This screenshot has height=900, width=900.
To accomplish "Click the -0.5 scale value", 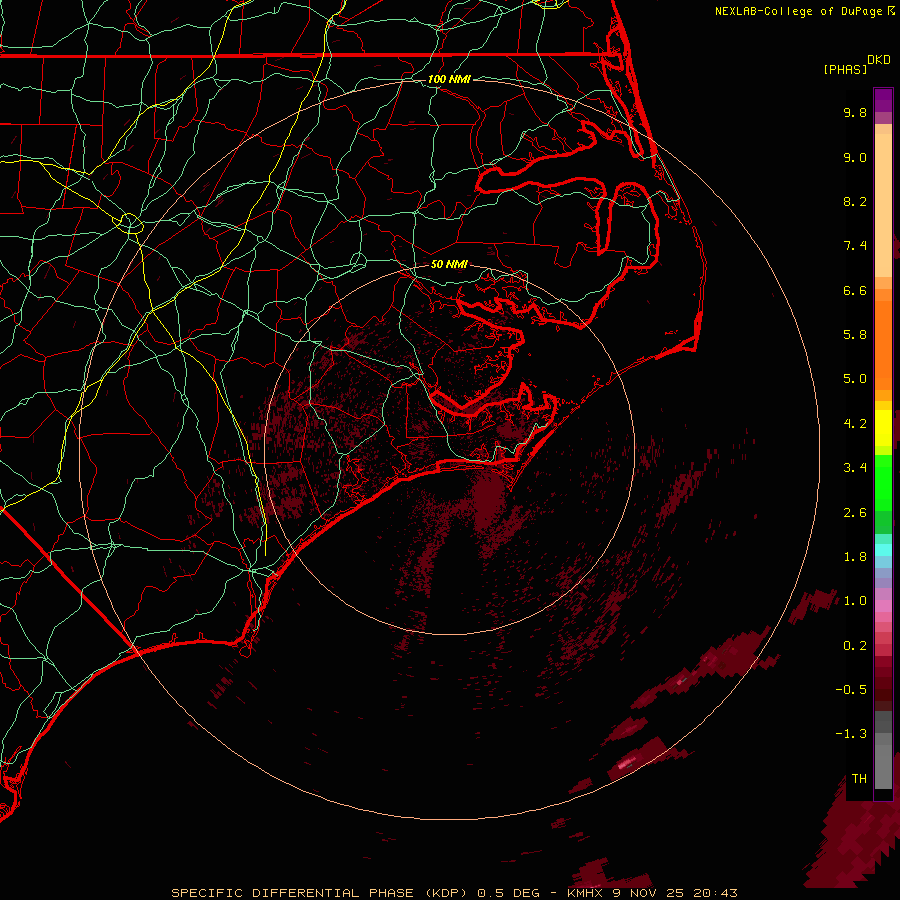I will 851,690.
